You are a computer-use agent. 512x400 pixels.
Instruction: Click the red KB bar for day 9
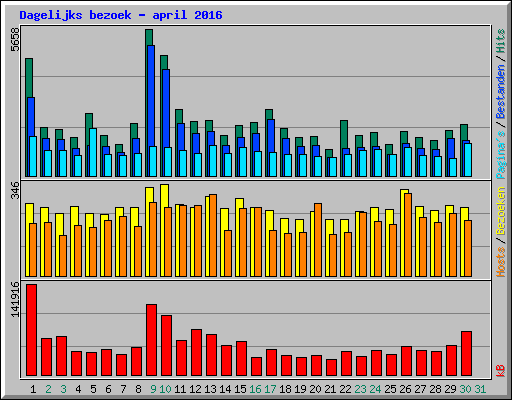(x=152, y=340)
